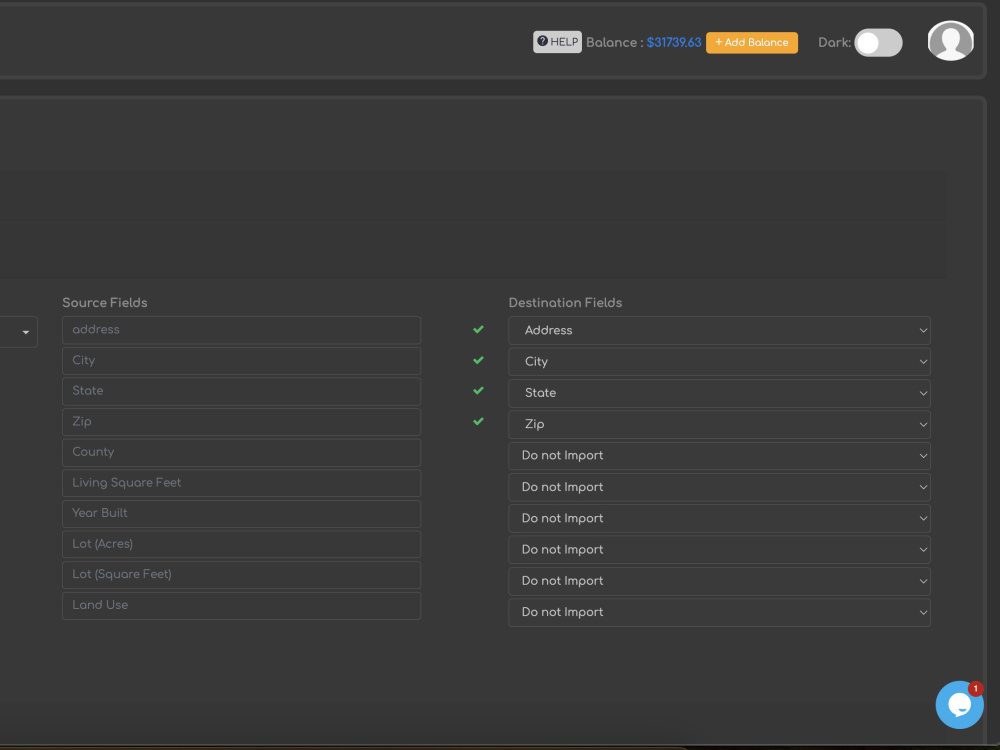Open destination dropdown for Lot (Square Feet)
Screen dimensions: 1000x750
719,580
